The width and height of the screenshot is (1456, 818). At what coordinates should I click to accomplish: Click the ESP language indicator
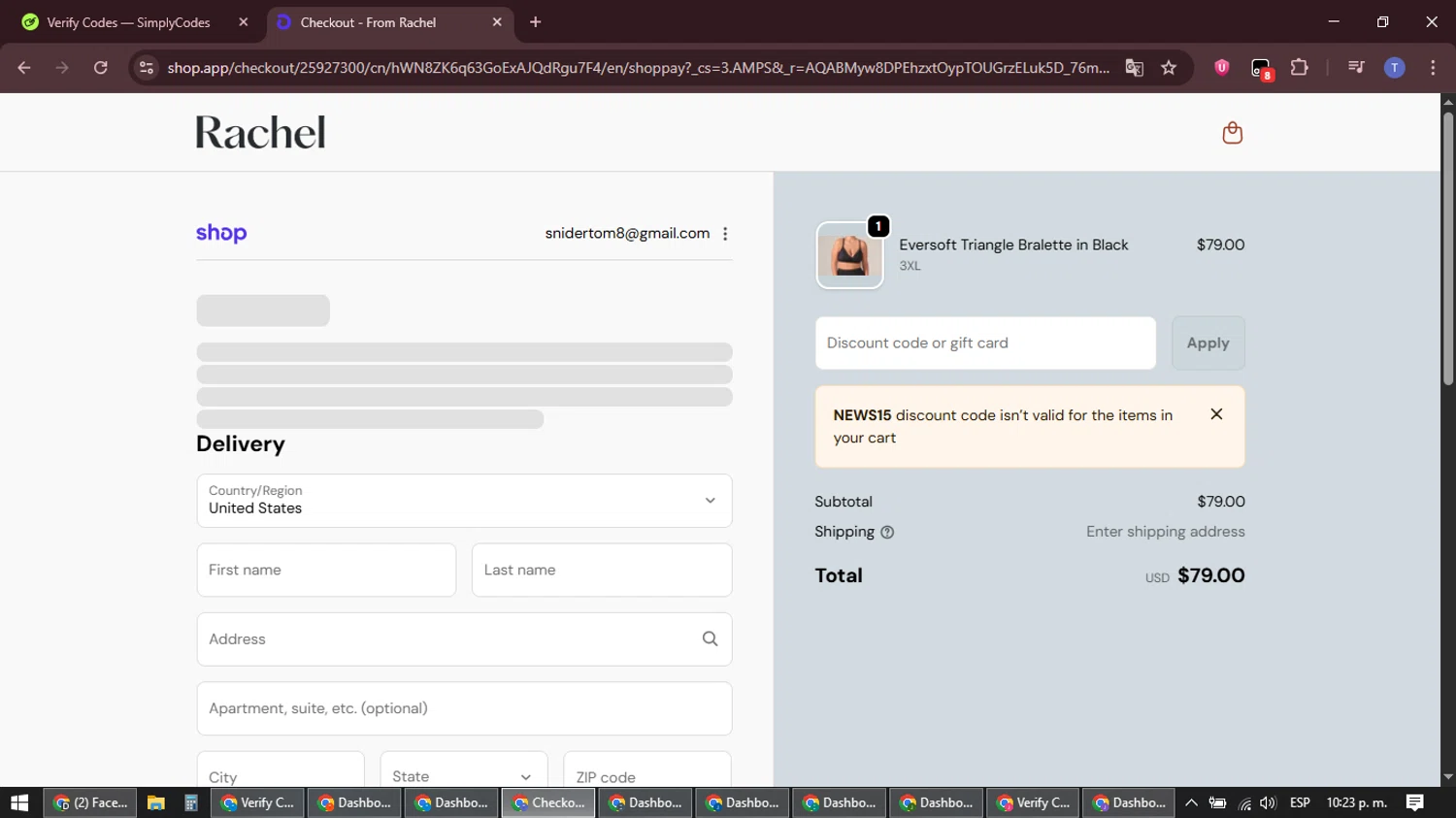1300,802
